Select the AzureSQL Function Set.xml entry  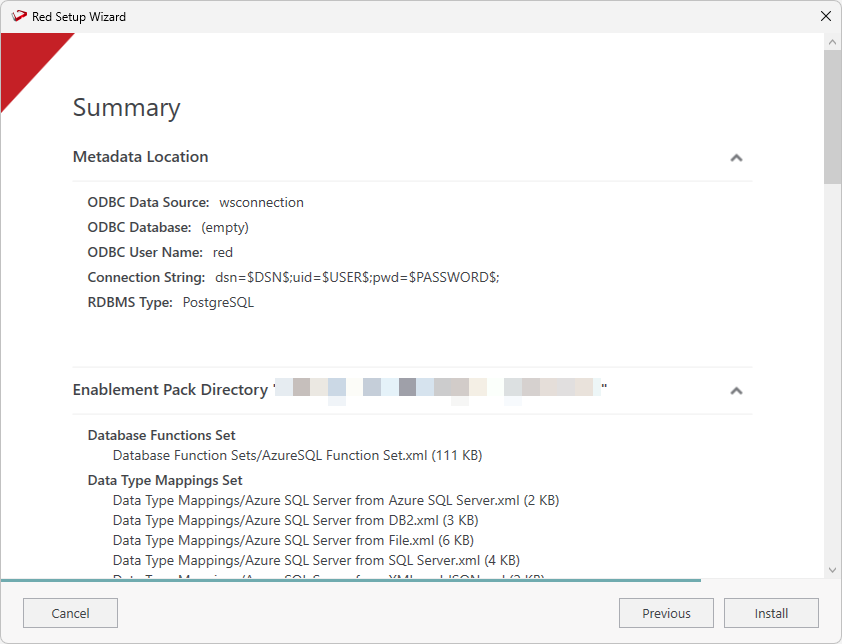tap(297, 455)
